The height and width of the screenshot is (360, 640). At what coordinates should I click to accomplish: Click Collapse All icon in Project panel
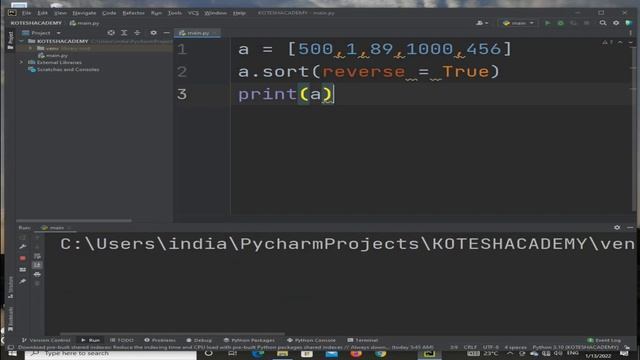coord(137,33)
